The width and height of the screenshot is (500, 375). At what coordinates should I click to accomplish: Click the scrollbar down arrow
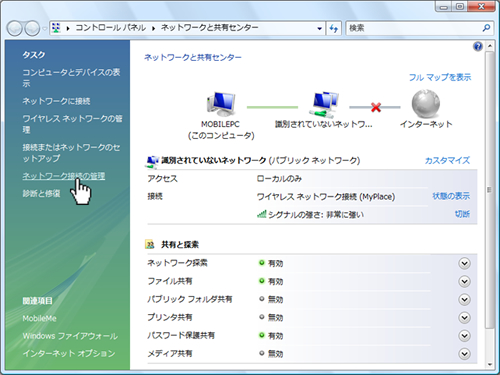click(x=489, y=364)
